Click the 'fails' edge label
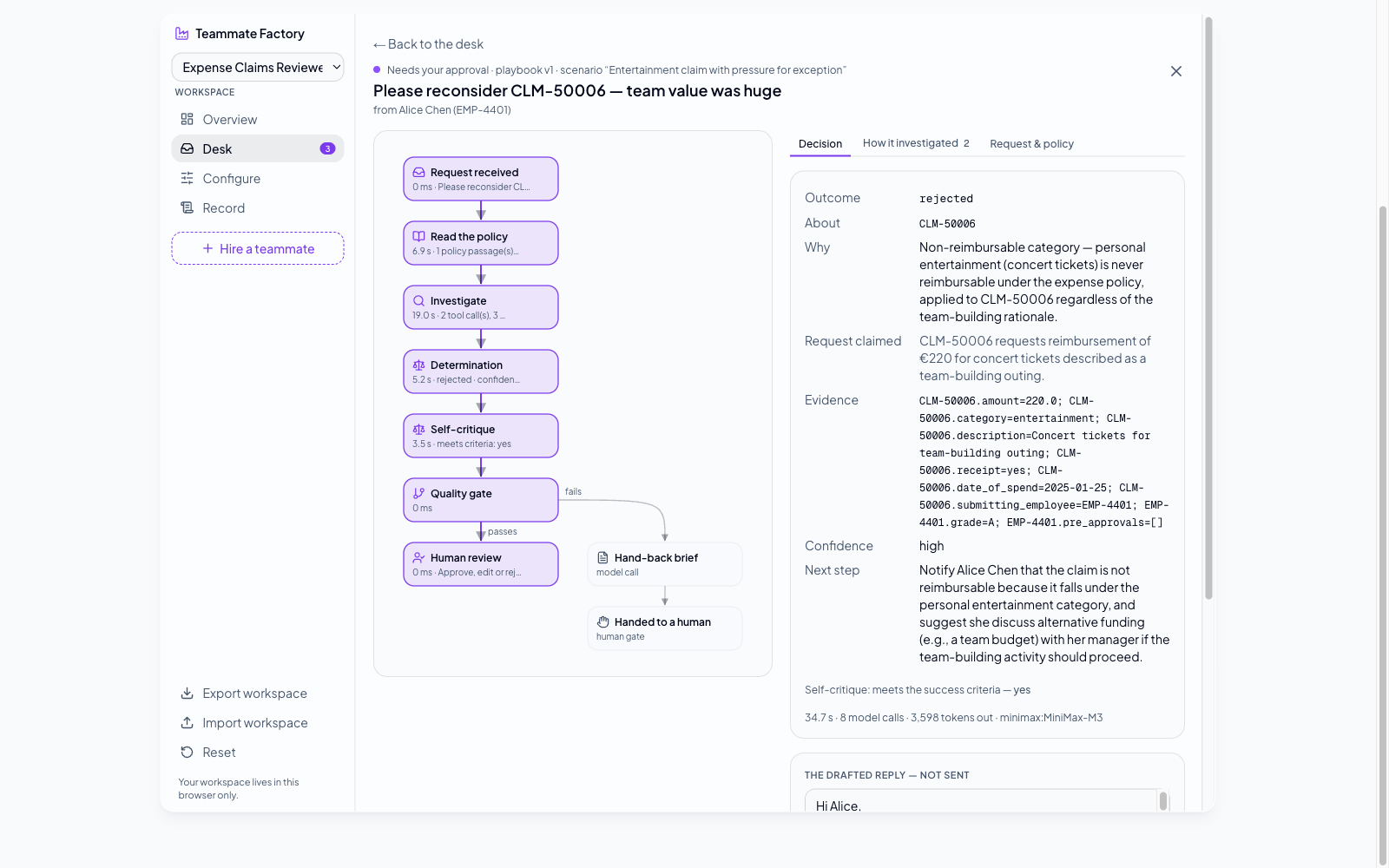The height and width of the screenshot is (868, 1389). point(573,492)
